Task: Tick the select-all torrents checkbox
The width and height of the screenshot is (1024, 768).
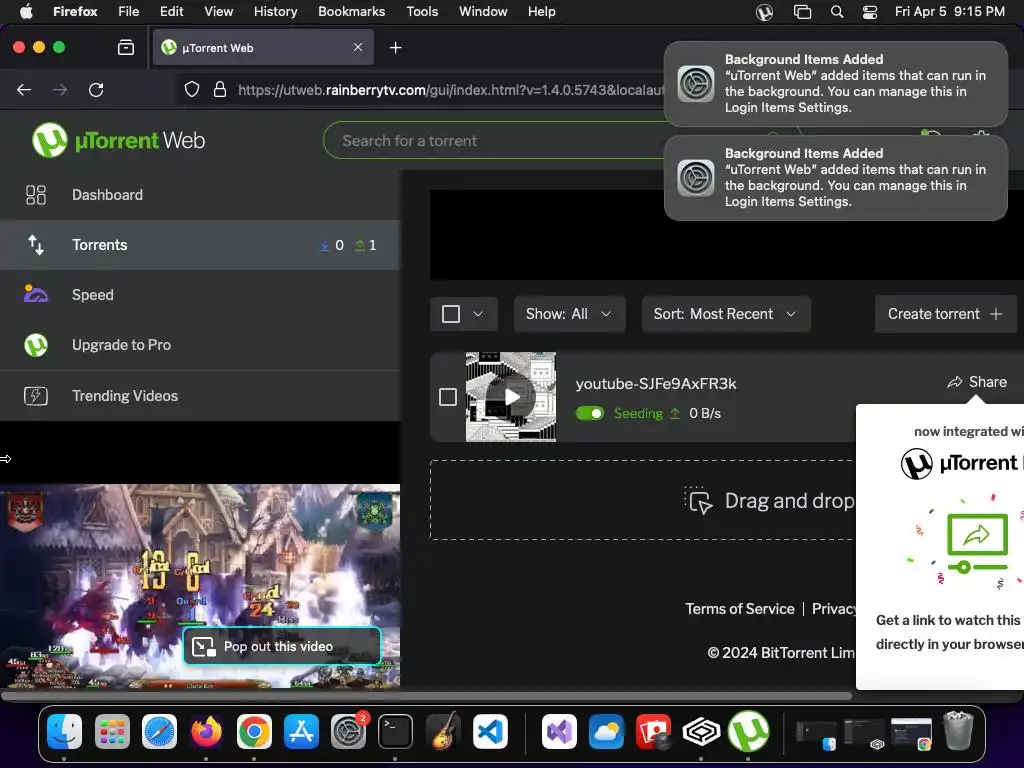Action: pos(451,314)
